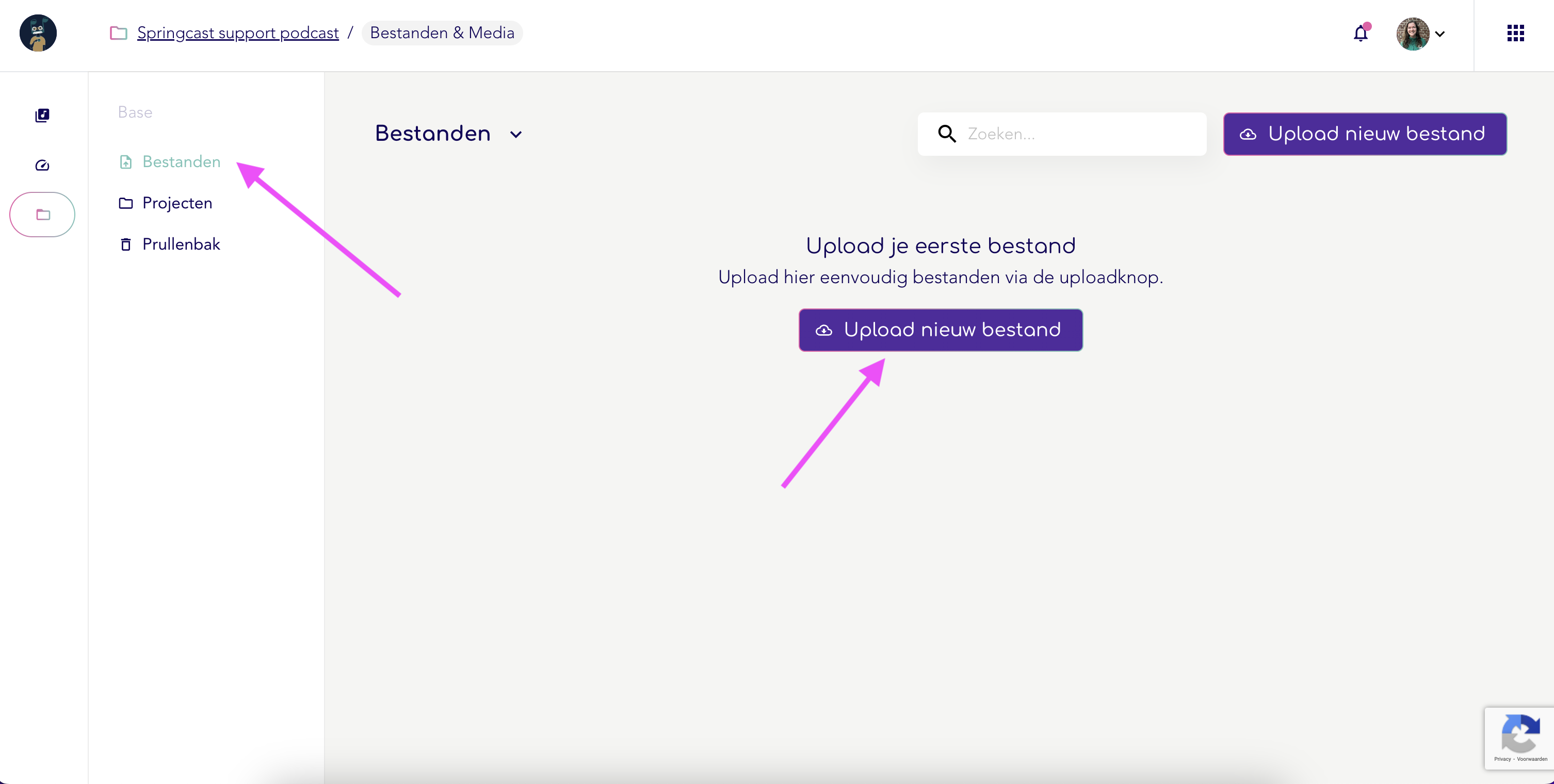The image size is (1554, 784).
Task: Click the search magnifier icon
Action: tap(947, 134)
